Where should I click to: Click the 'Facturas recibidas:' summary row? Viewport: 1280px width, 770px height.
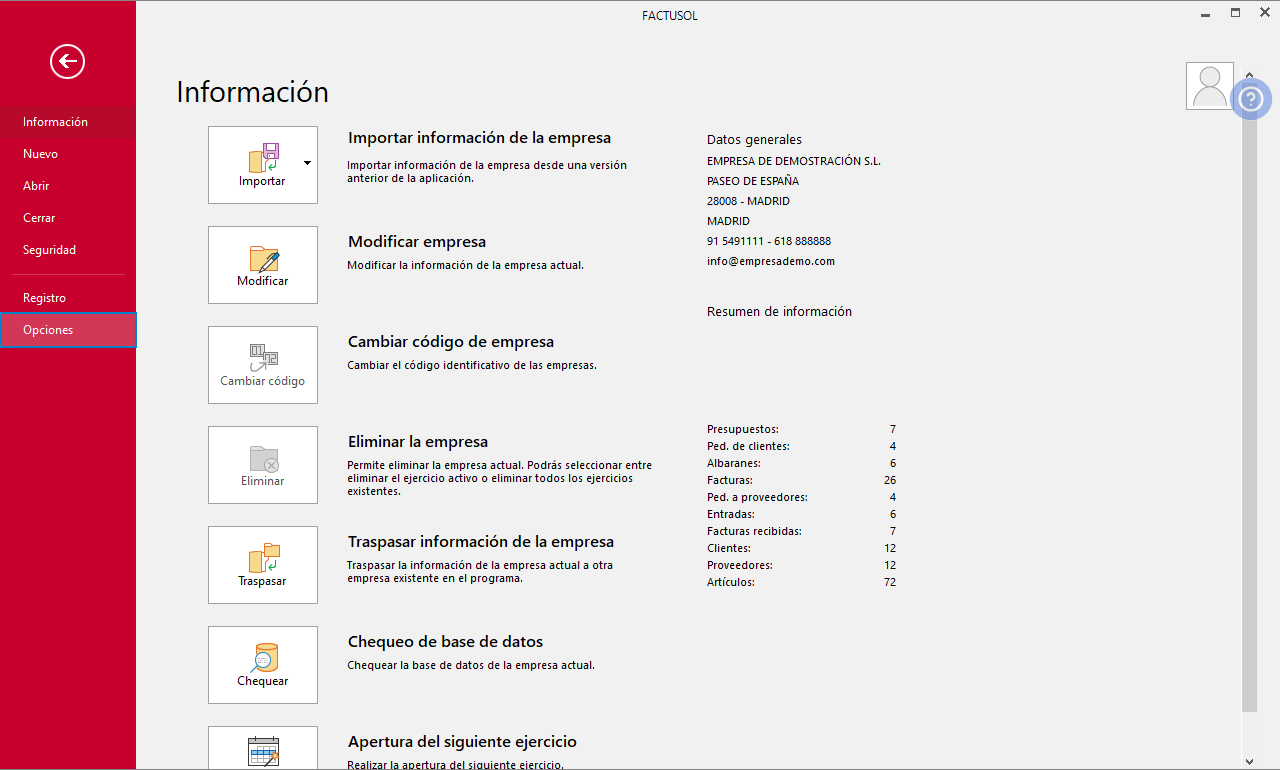coord(801,531)
